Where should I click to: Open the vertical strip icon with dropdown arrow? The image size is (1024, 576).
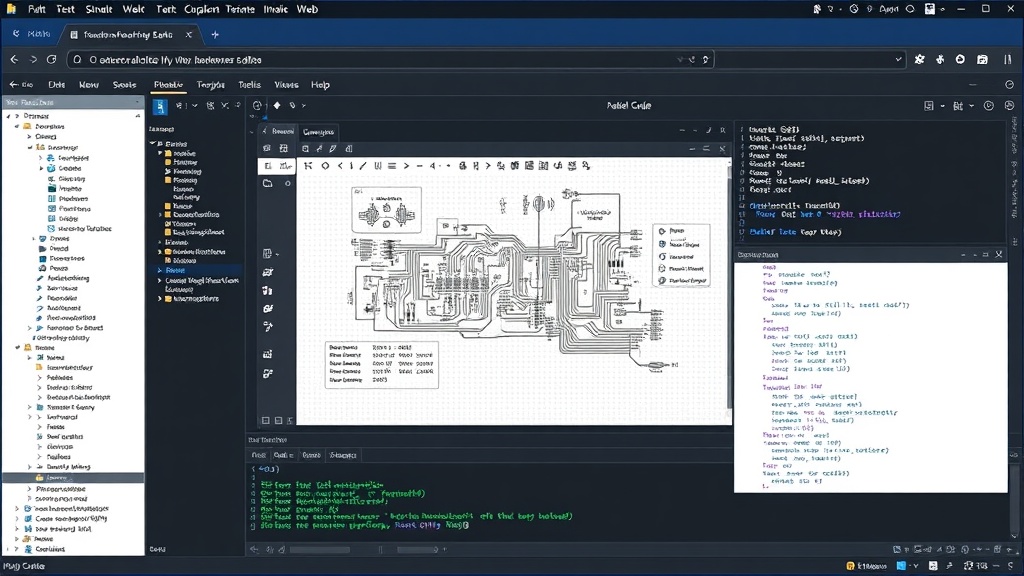point(270,253)
